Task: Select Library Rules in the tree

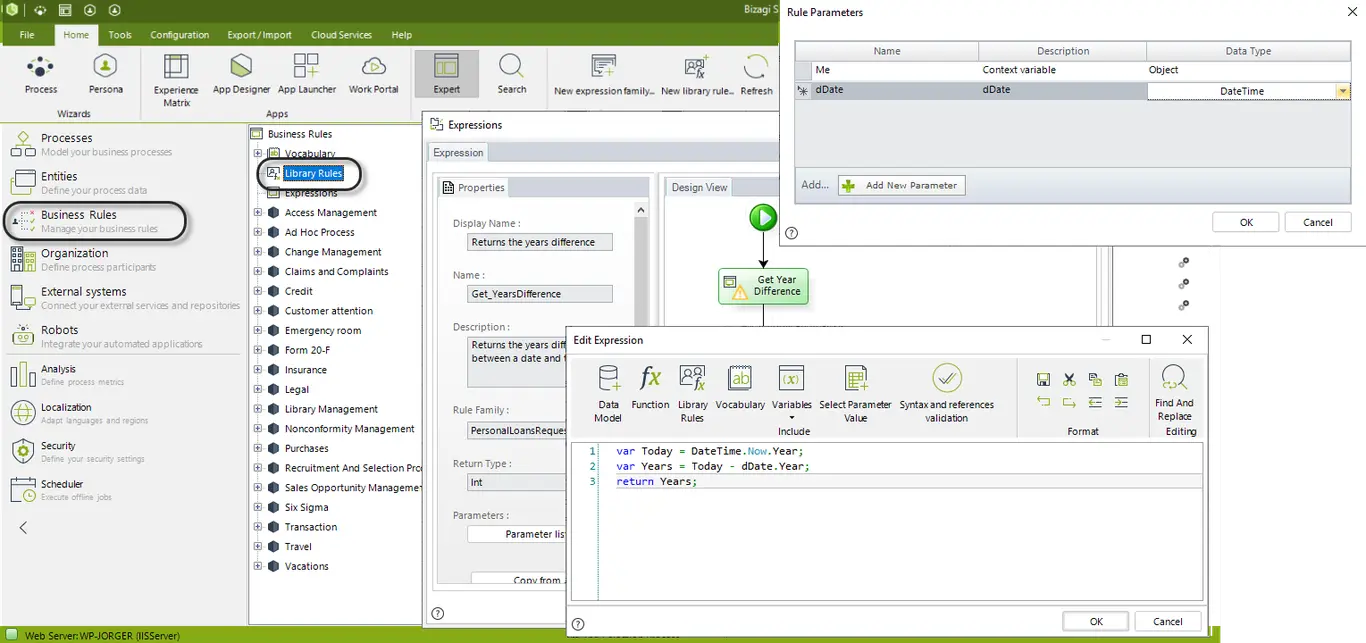Action: pyautogui.click(x=313, y=173)
